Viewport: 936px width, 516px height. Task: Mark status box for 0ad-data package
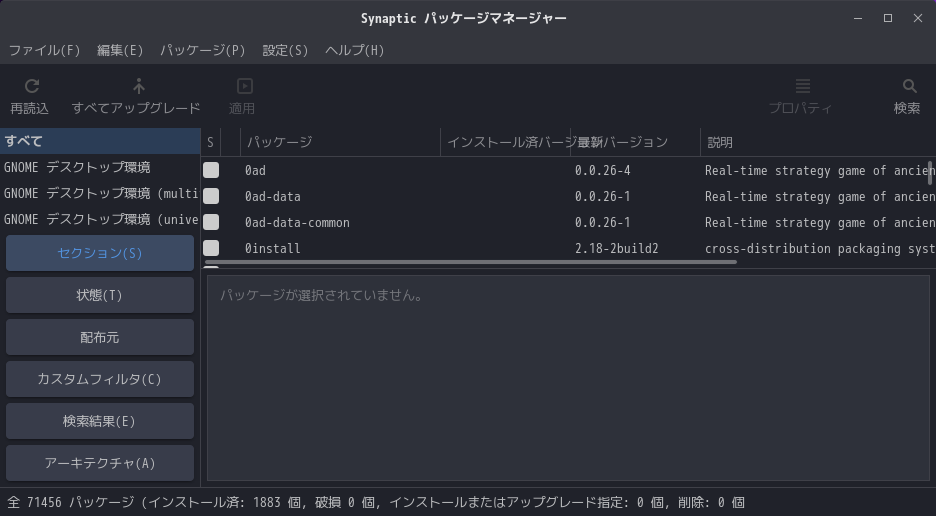211,196
